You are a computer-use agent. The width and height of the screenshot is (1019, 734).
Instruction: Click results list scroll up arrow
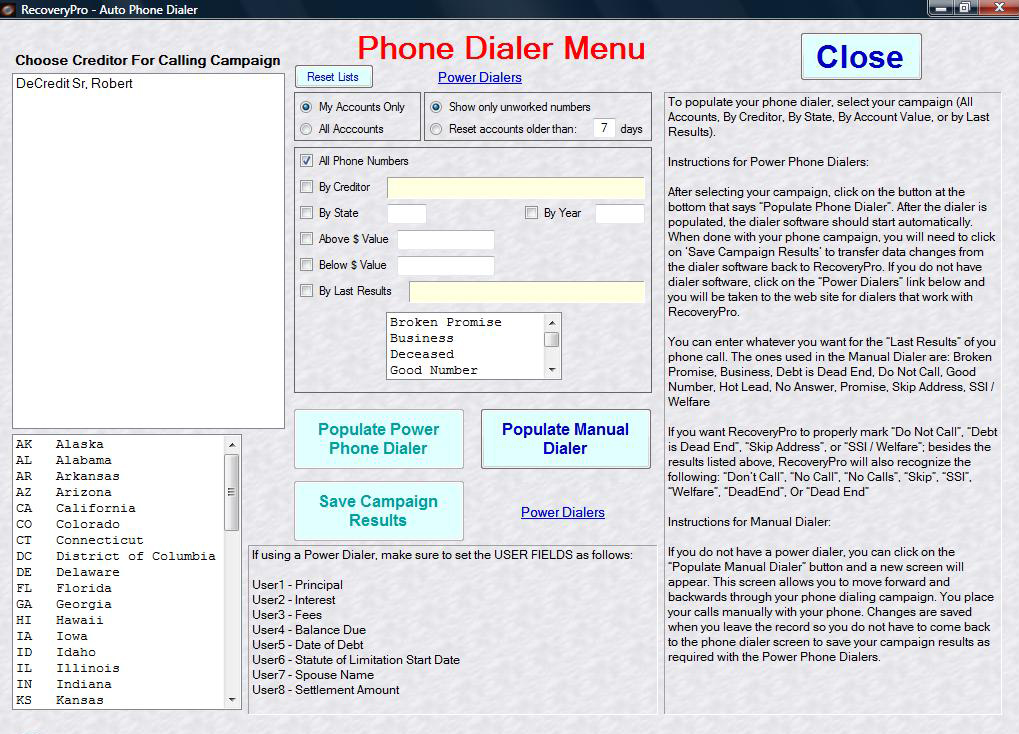coord(552,322)
